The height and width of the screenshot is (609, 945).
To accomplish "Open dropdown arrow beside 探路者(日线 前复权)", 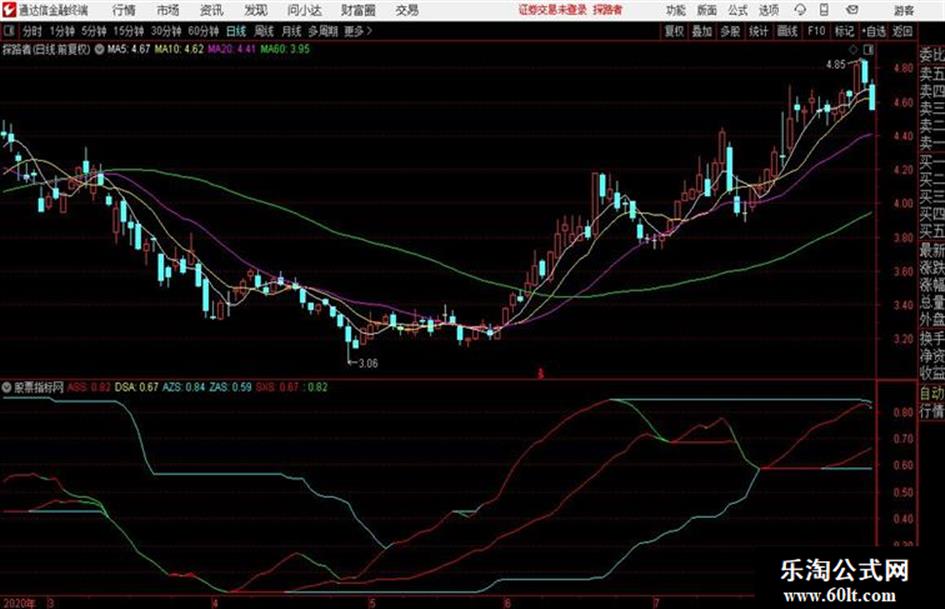I will (99, 49).
